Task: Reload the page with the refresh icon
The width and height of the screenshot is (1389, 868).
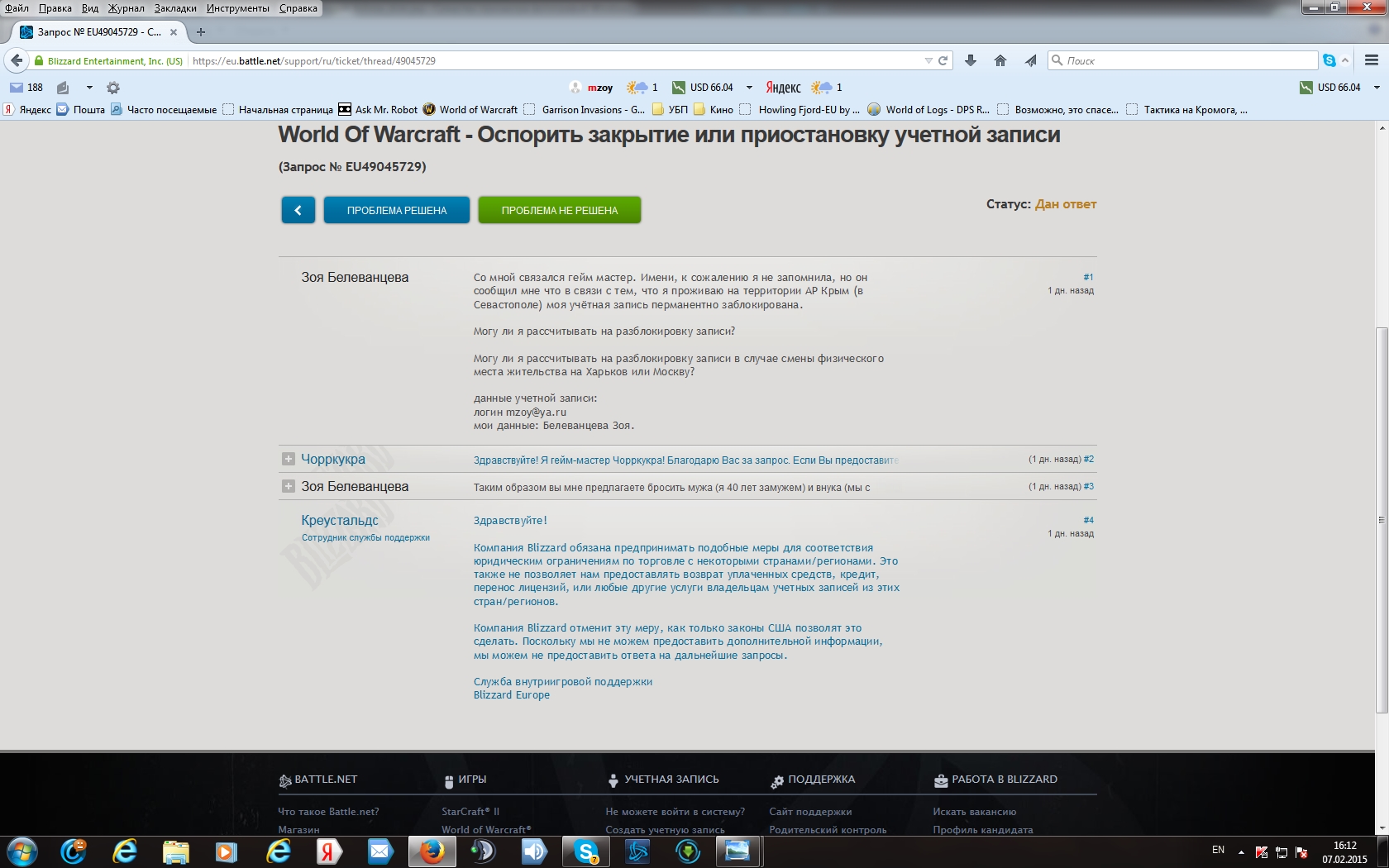Action: click(943, 60)
